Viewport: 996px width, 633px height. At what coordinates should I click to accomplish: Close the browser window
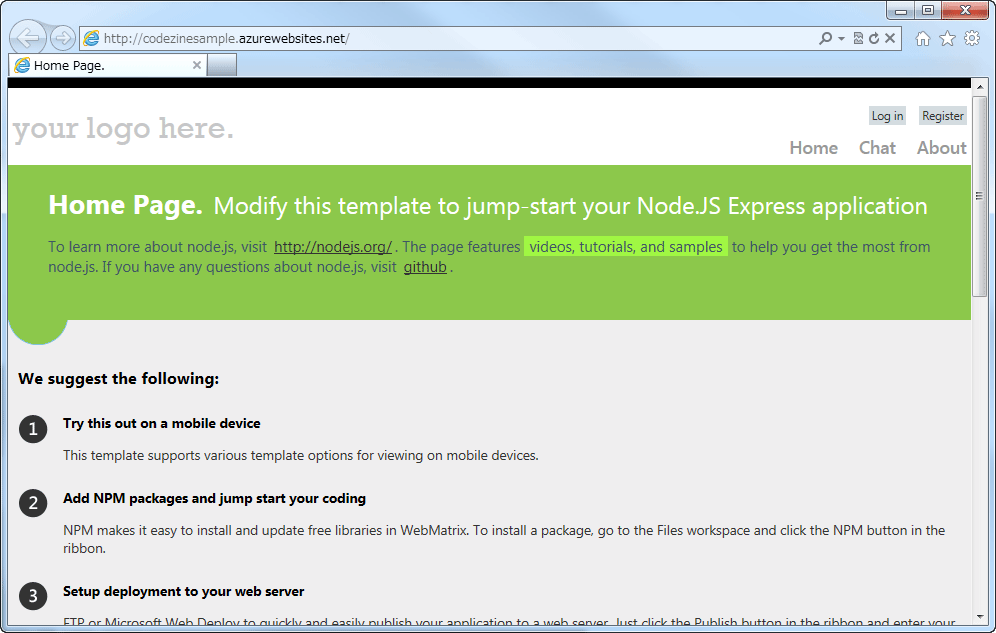(x=965, y=10)
